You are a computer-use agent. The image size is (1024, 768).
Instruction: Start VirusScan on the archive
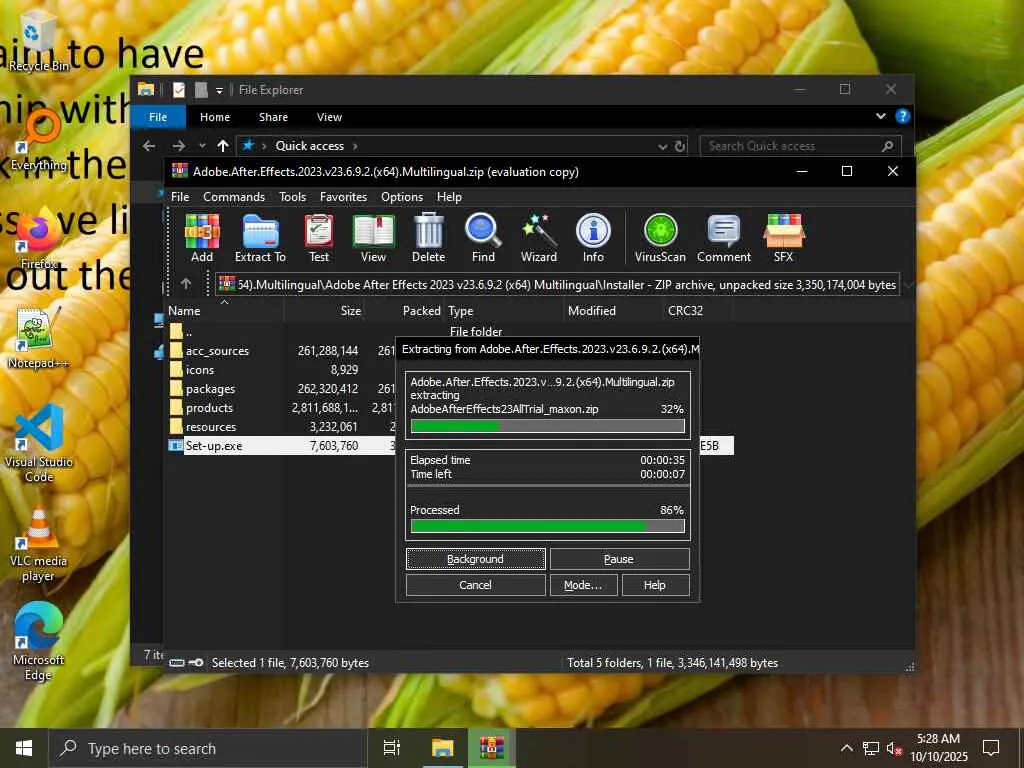pos(660,238)
